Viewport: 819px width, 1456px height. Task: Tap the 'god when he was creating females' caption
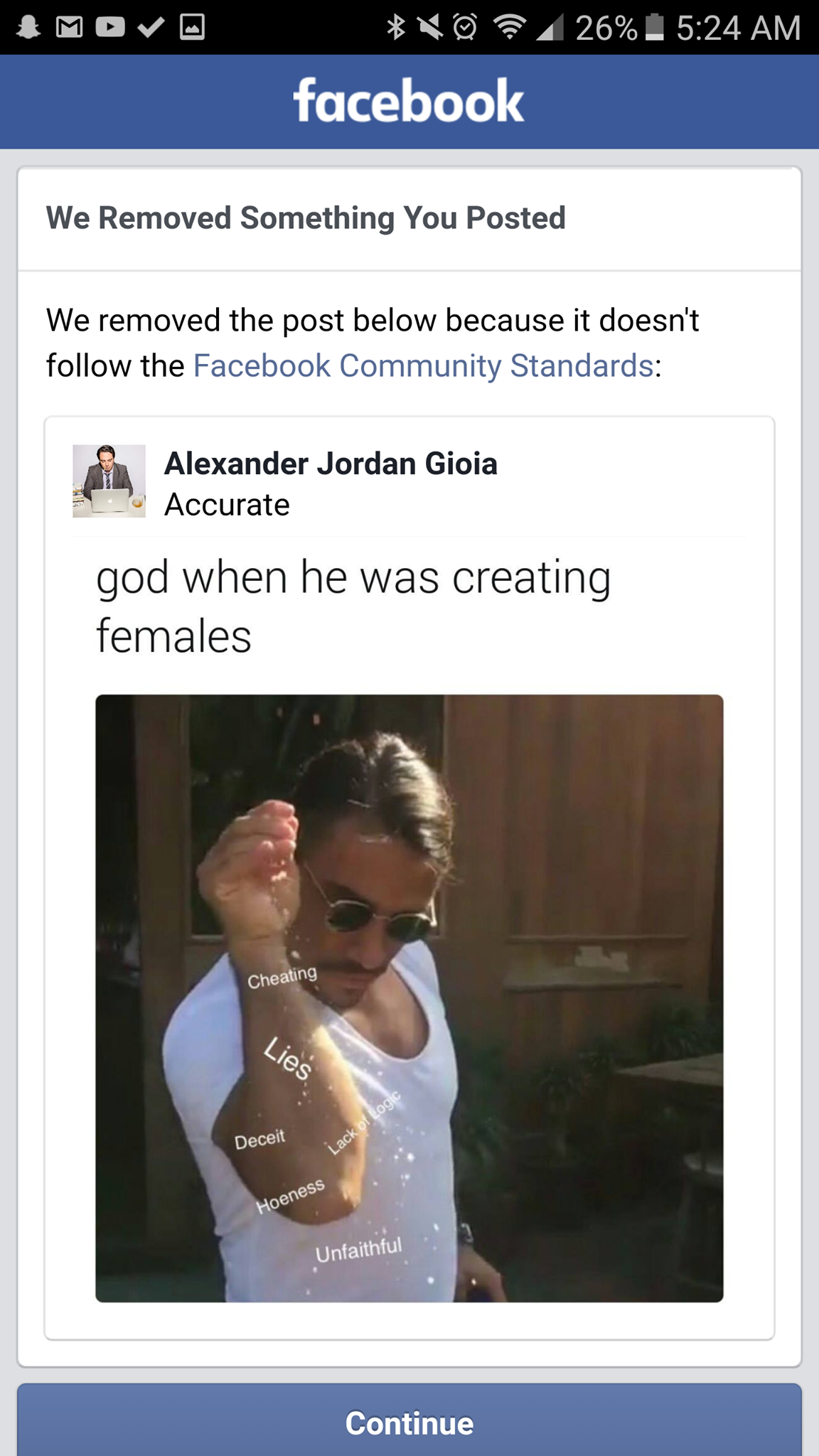coord(353,606)
